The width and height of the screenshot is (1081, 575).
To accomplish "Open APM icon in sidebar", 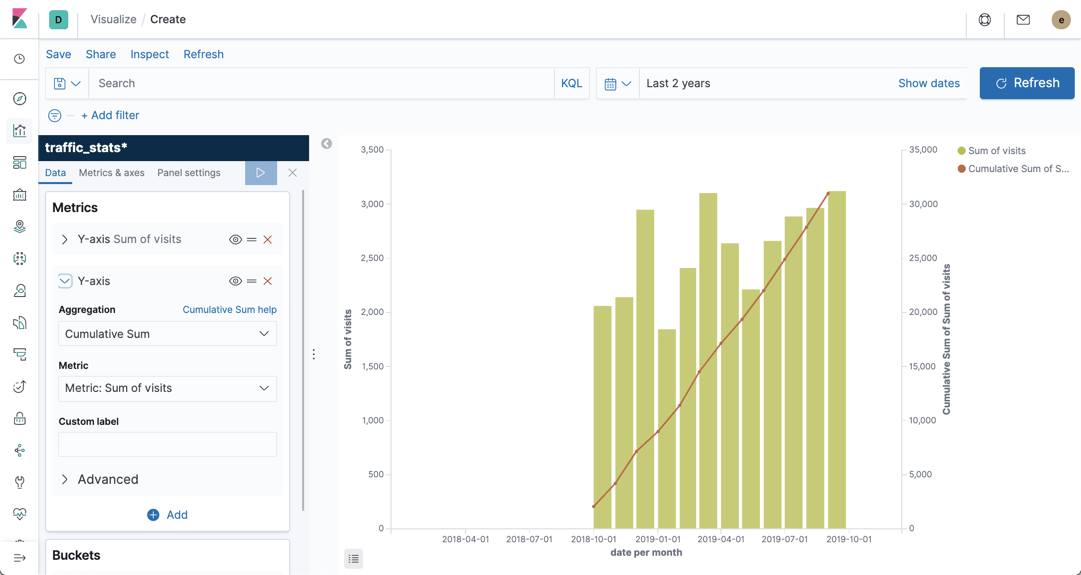I will pos(19,354).
